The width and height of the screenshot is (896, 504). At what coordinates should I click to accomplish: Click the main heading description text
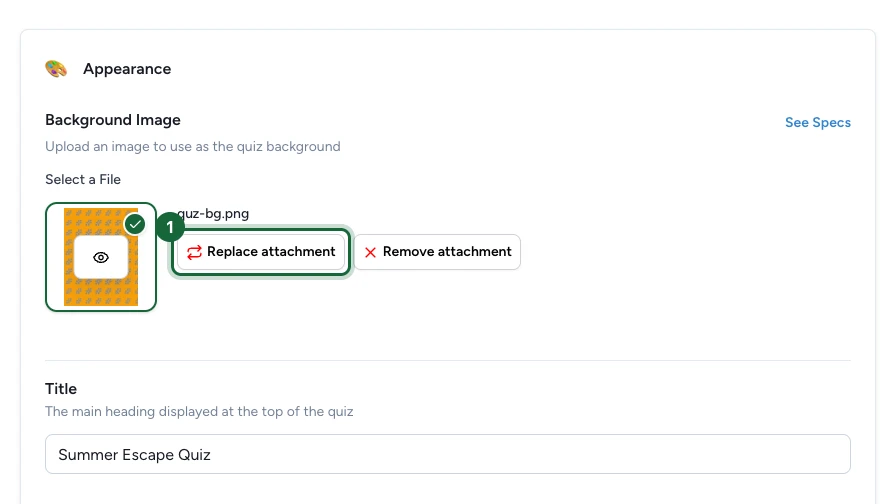point(199,411)
